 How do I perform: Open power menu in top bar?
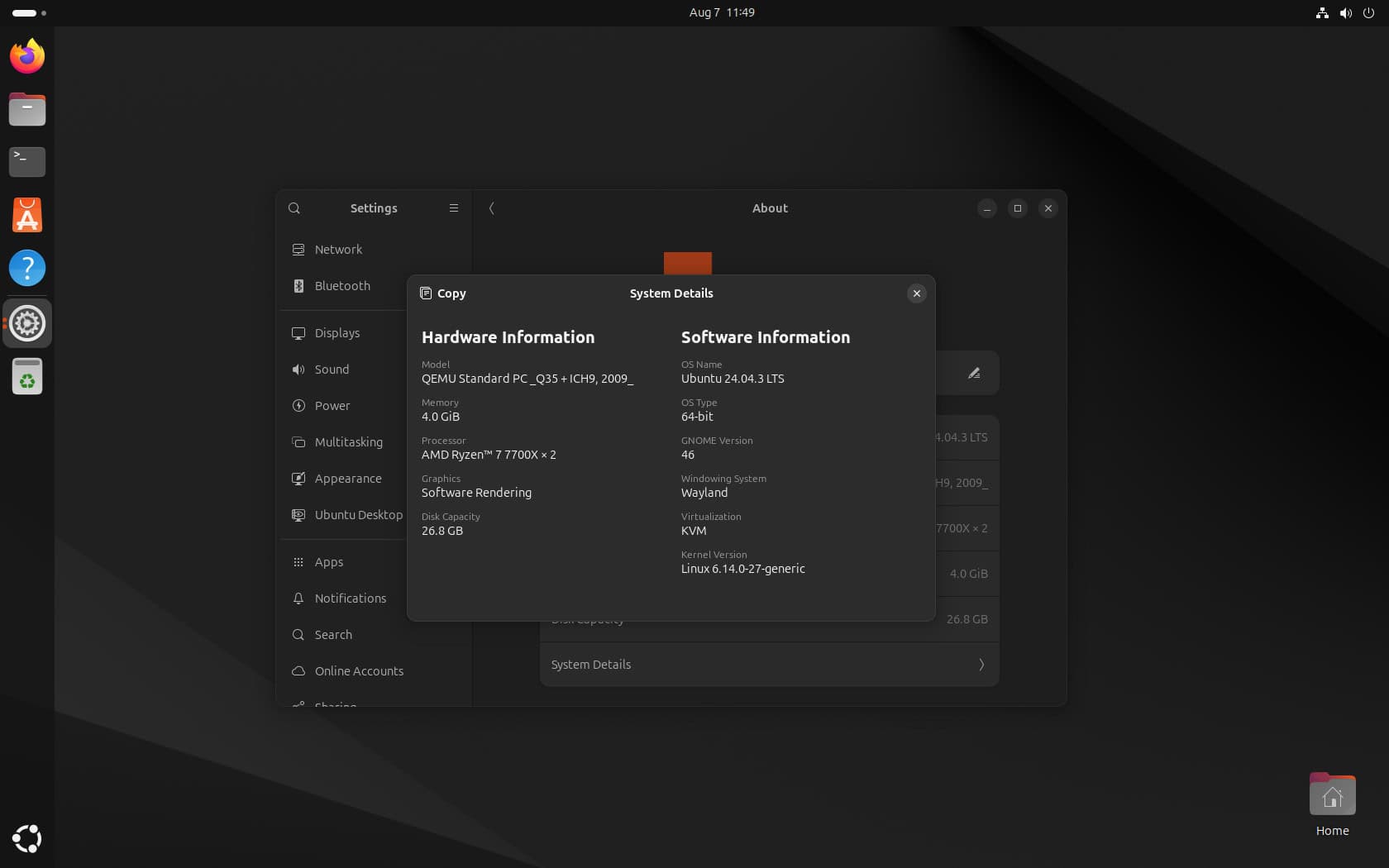(1369, 12)
